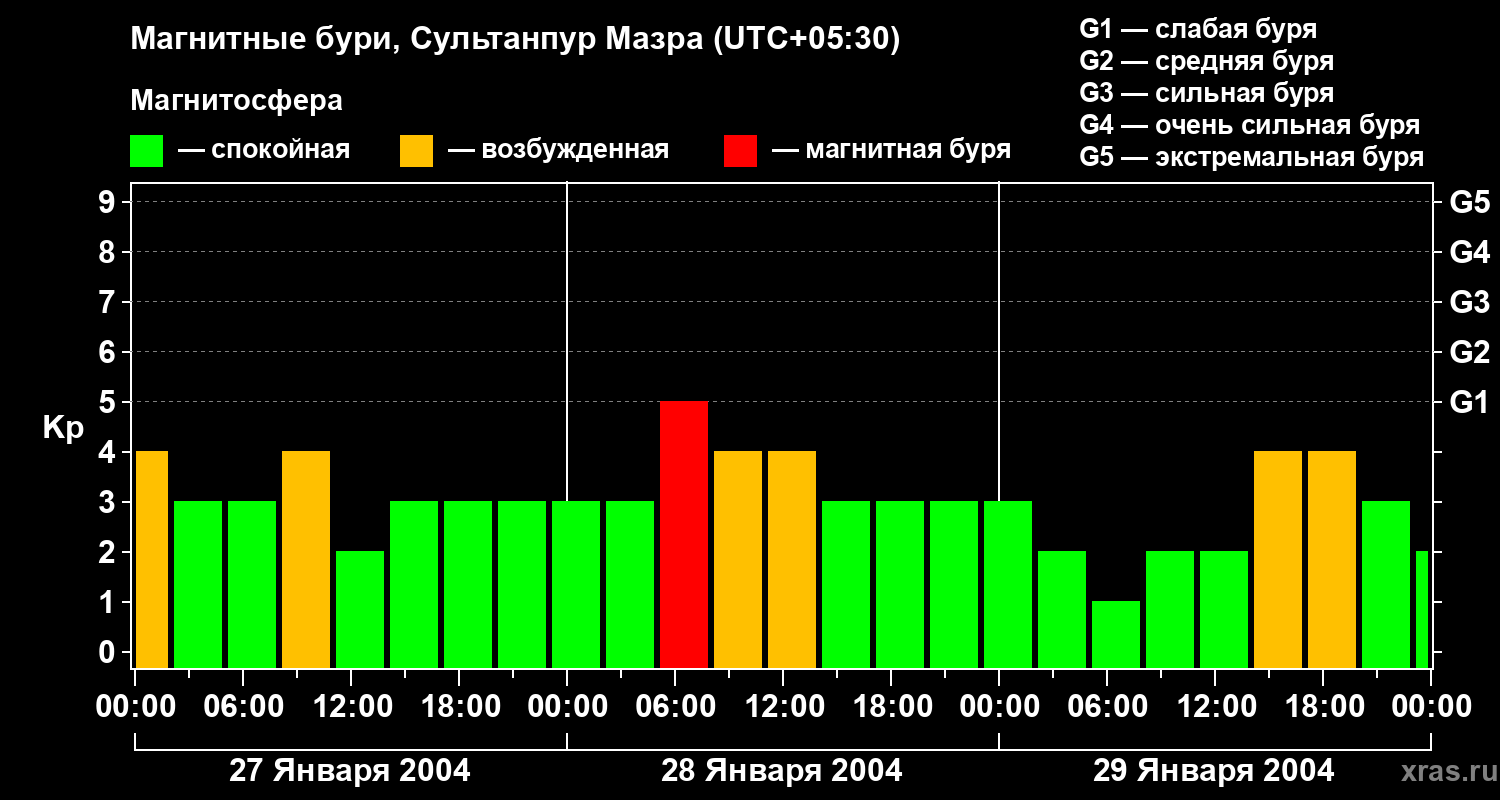The image size is (1500, 800).
Task: Click the '5' value on the Kp axis
Action: [x=109, y=402]
